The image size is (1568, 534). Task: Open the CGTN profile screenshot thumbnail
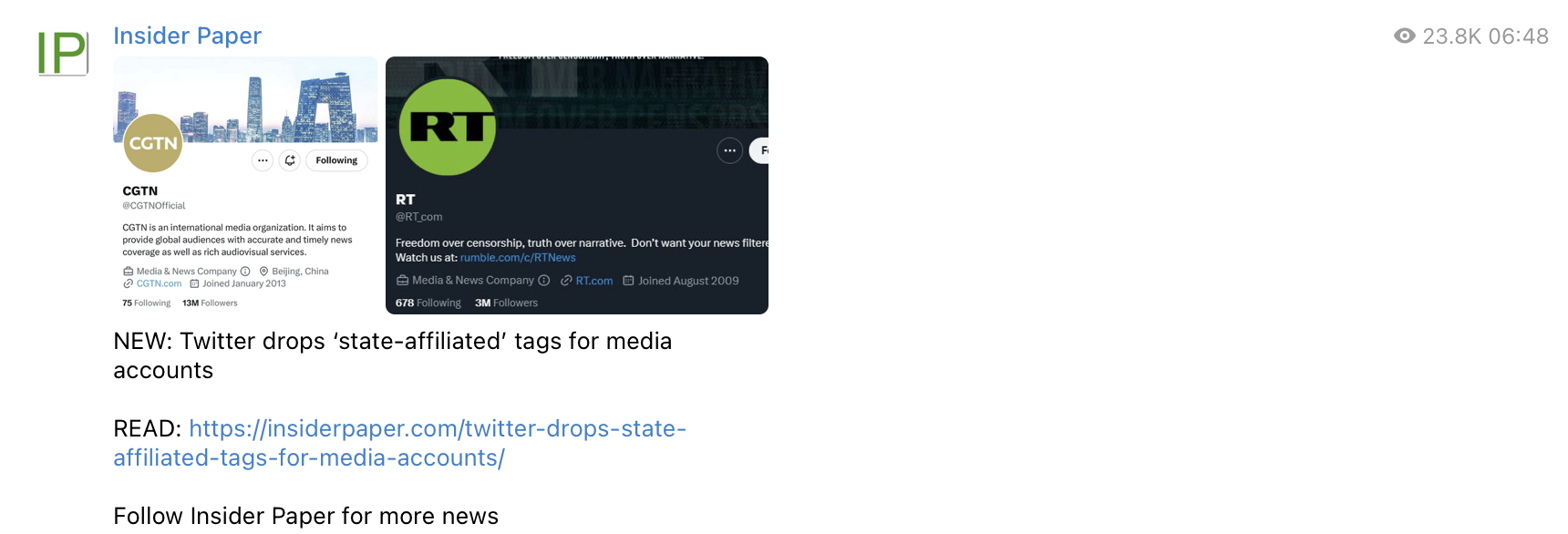pyautogui.click(x=245, y=185)
